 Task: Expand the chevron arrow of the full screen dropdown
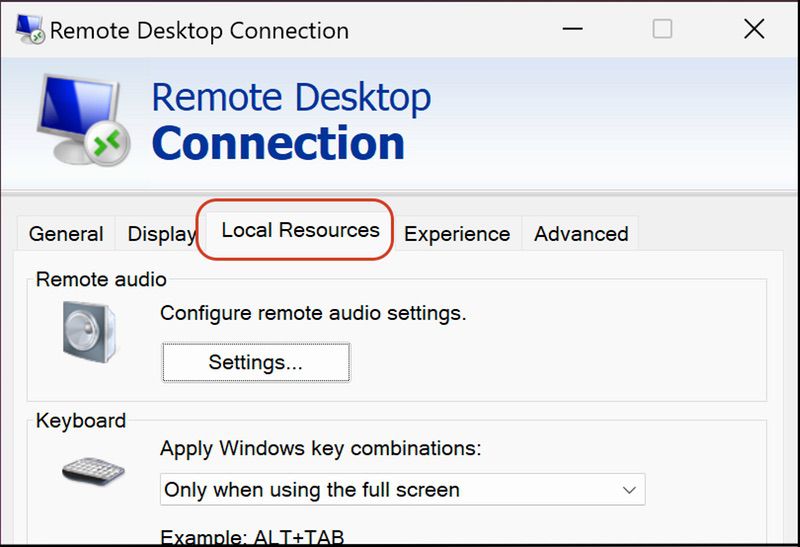click(x=629, y=490)
